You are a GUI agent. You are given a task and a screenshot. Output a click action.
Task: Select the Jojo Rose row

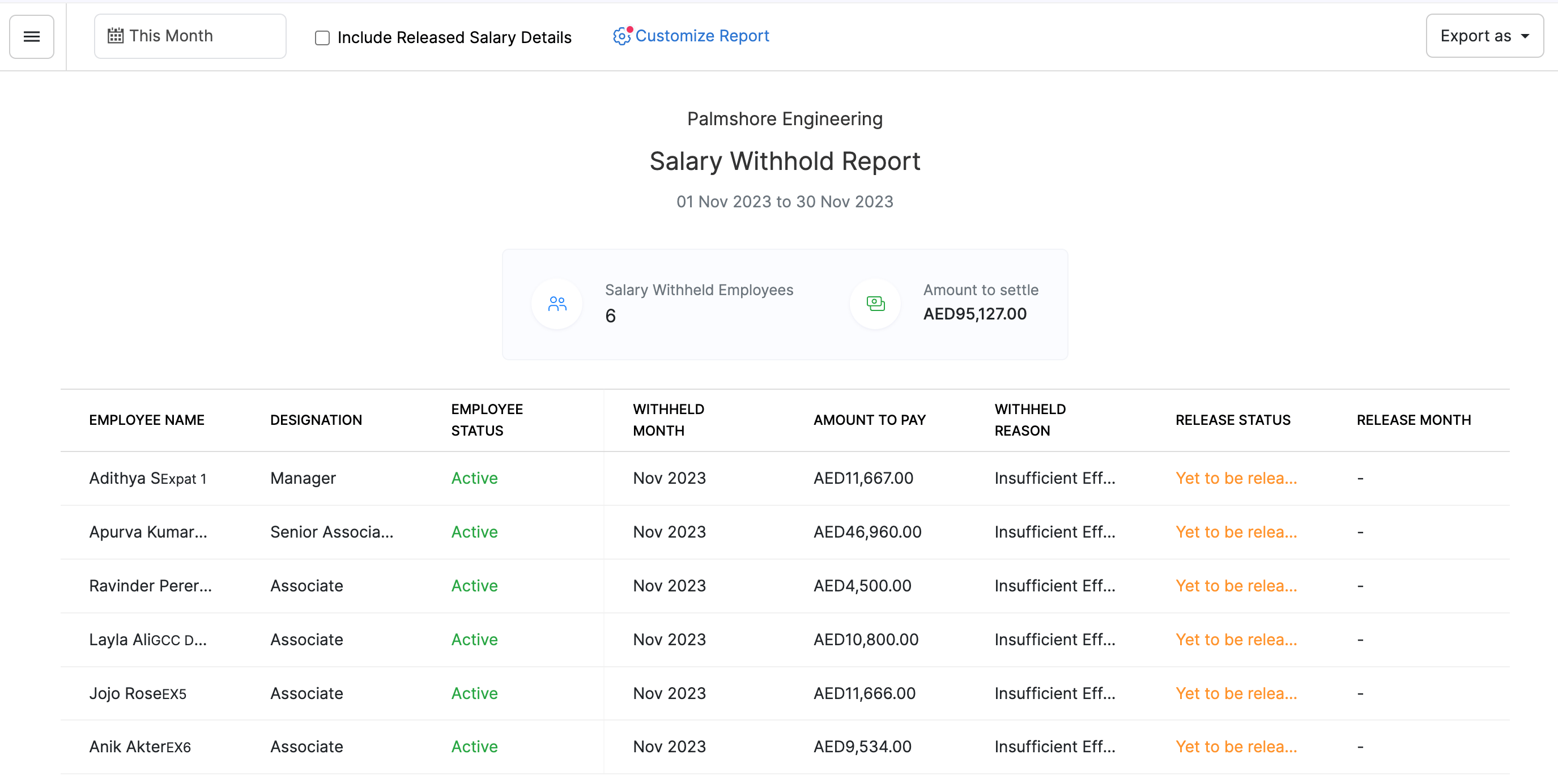point(137,693)
